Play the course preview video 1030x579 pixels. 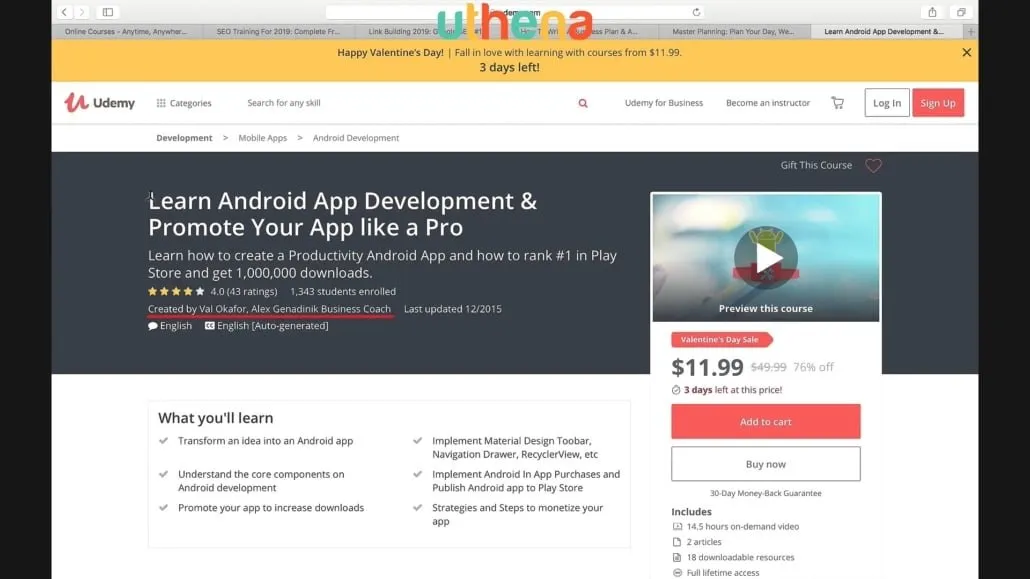tap(766, 258)
